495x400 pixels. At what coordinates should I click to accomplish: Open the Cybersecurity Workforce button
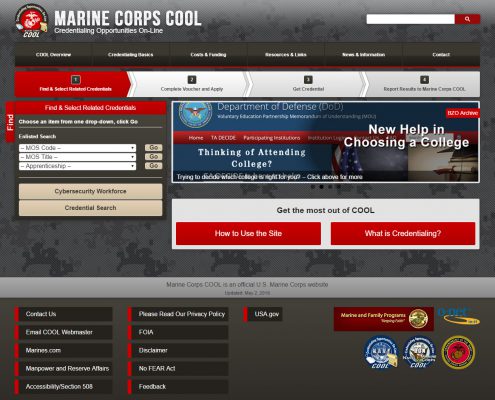90,191
